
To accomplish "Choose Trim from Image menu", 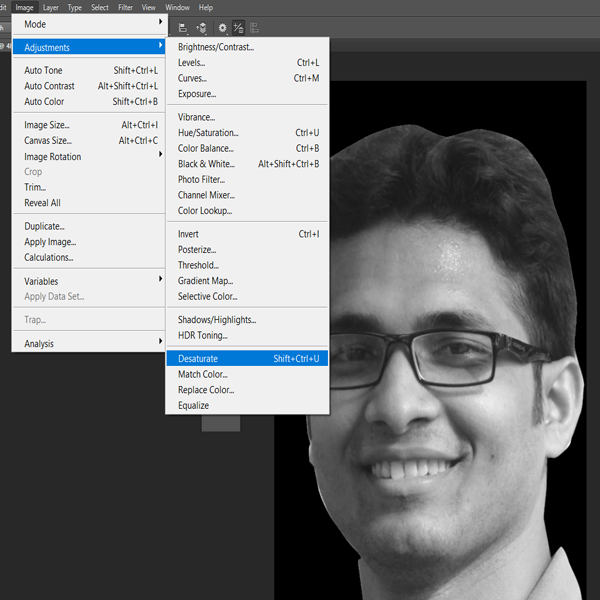I will (90, 187).
